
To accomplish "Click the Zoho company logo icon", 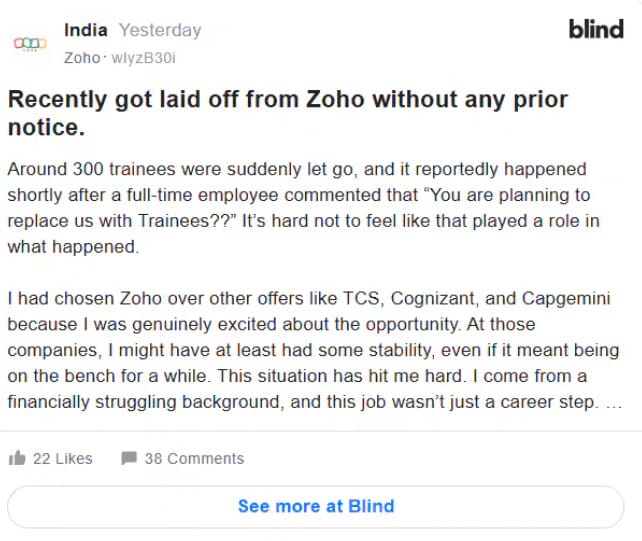I will (29, 44).
